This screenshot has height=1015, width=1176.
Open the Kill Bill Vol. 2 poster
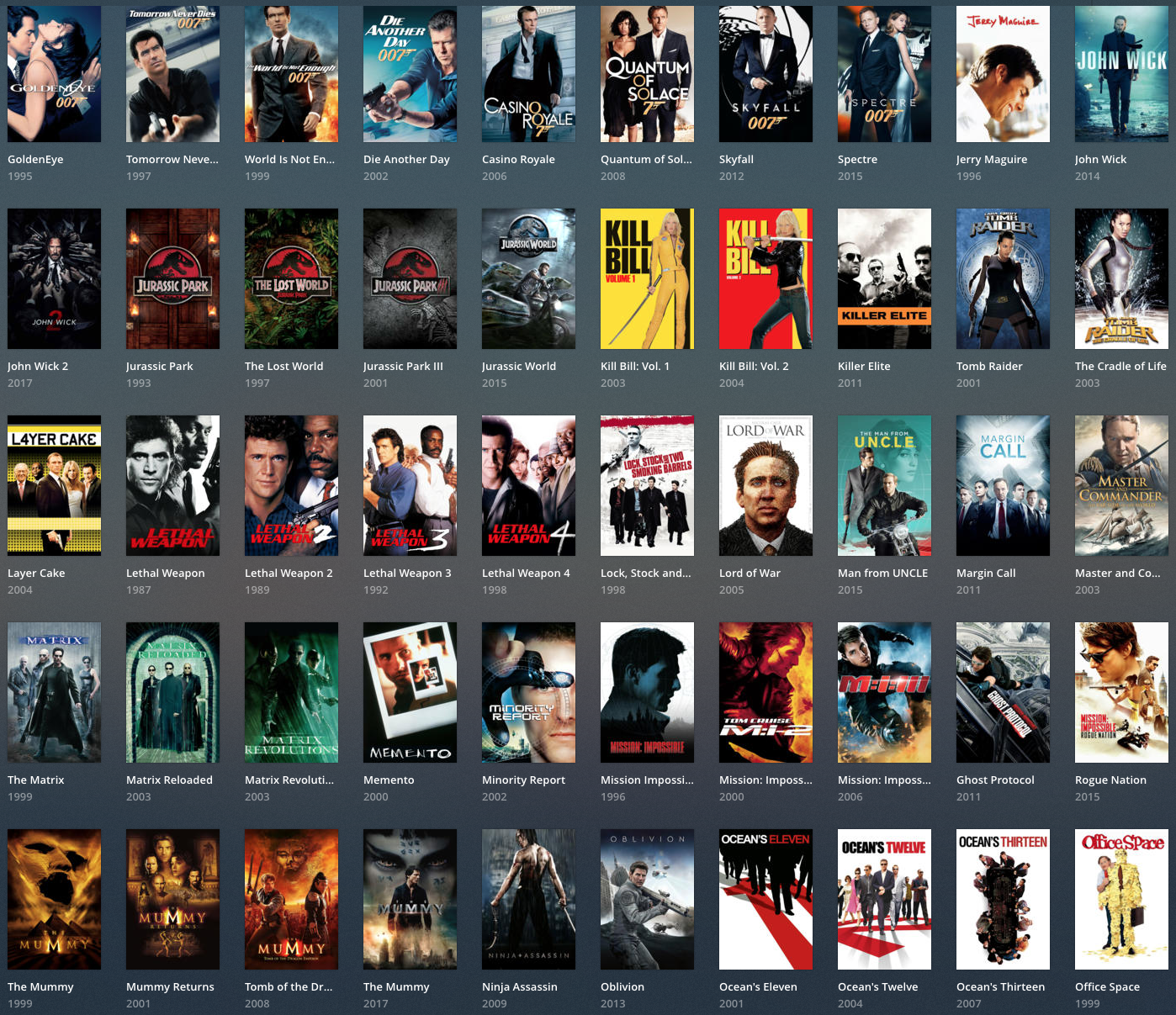pyautogui.click(x=765, y=278)
